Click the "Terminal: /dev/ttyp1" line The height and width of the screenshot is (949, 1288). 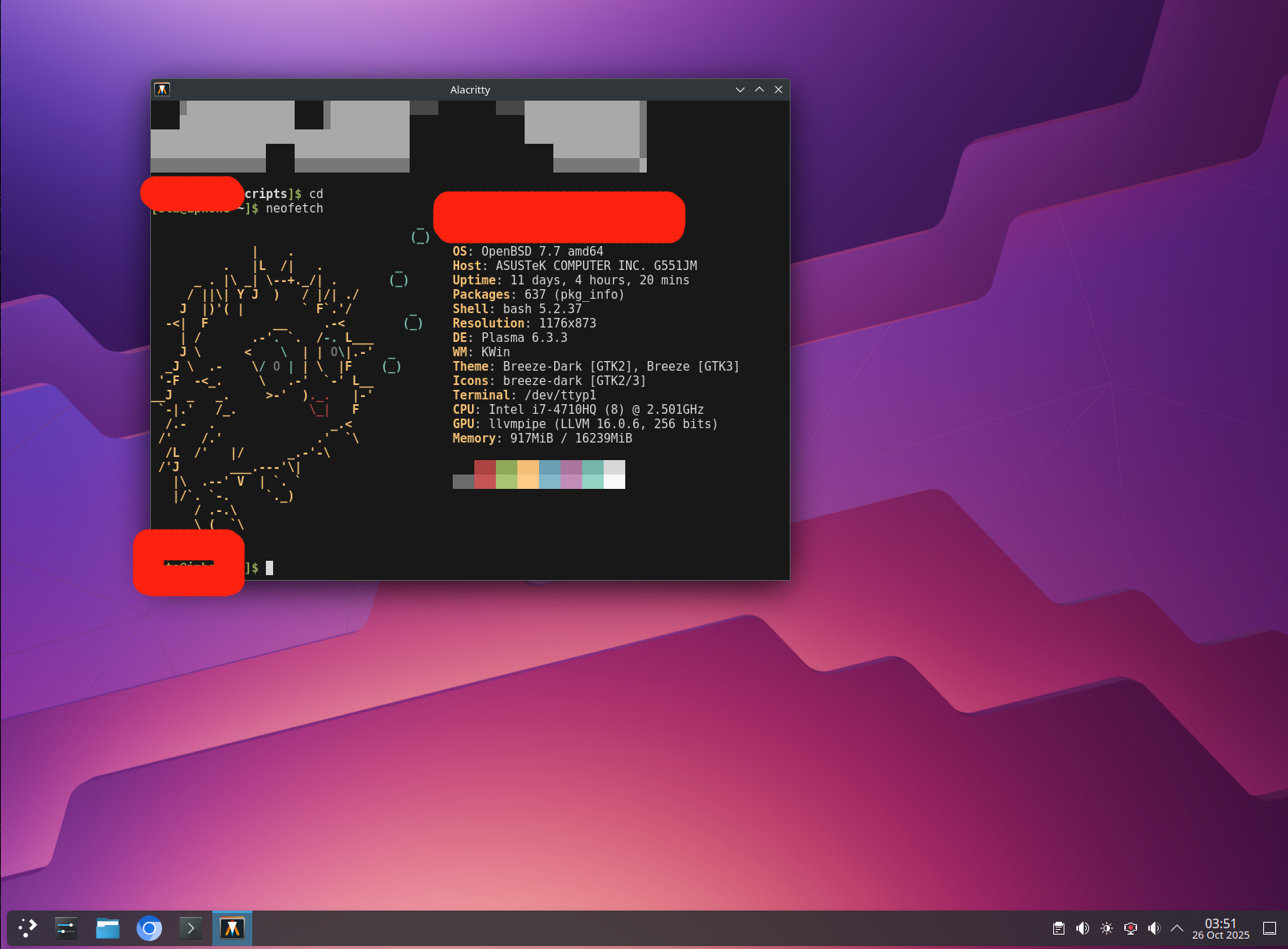tap(525, 395)
